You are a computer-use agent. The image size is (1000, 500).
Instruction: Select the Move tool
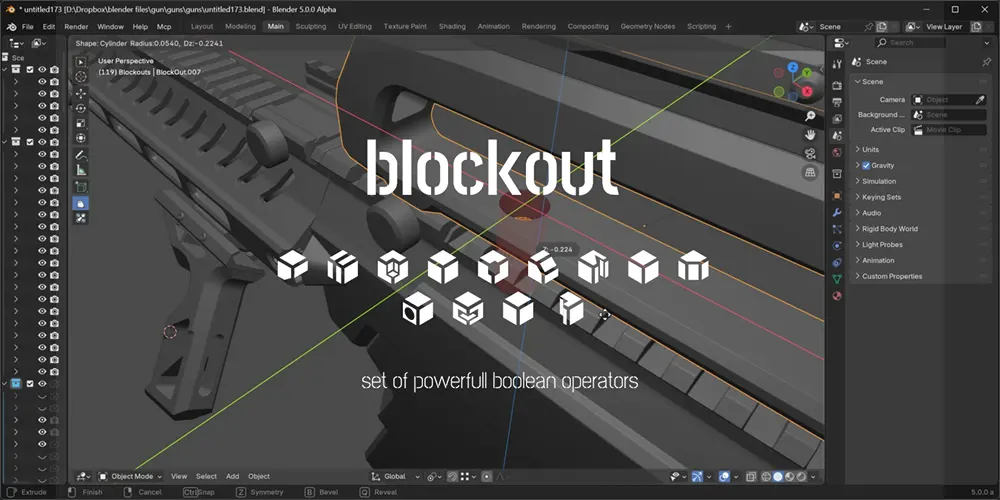[x=81, y=93]
